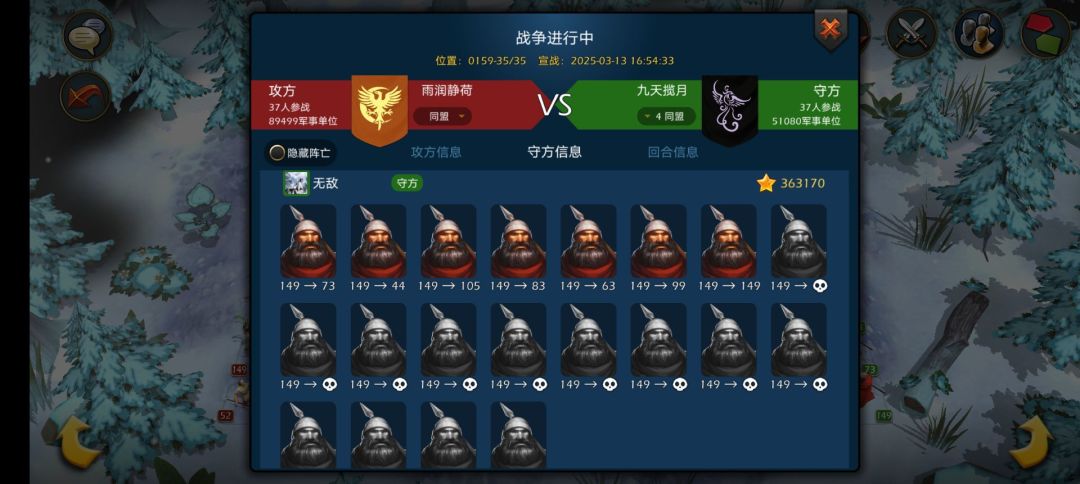Expand the defender 4 同盟 dropdown
The height and width of the screenshot is (484, 1080).
click(666, 116)
